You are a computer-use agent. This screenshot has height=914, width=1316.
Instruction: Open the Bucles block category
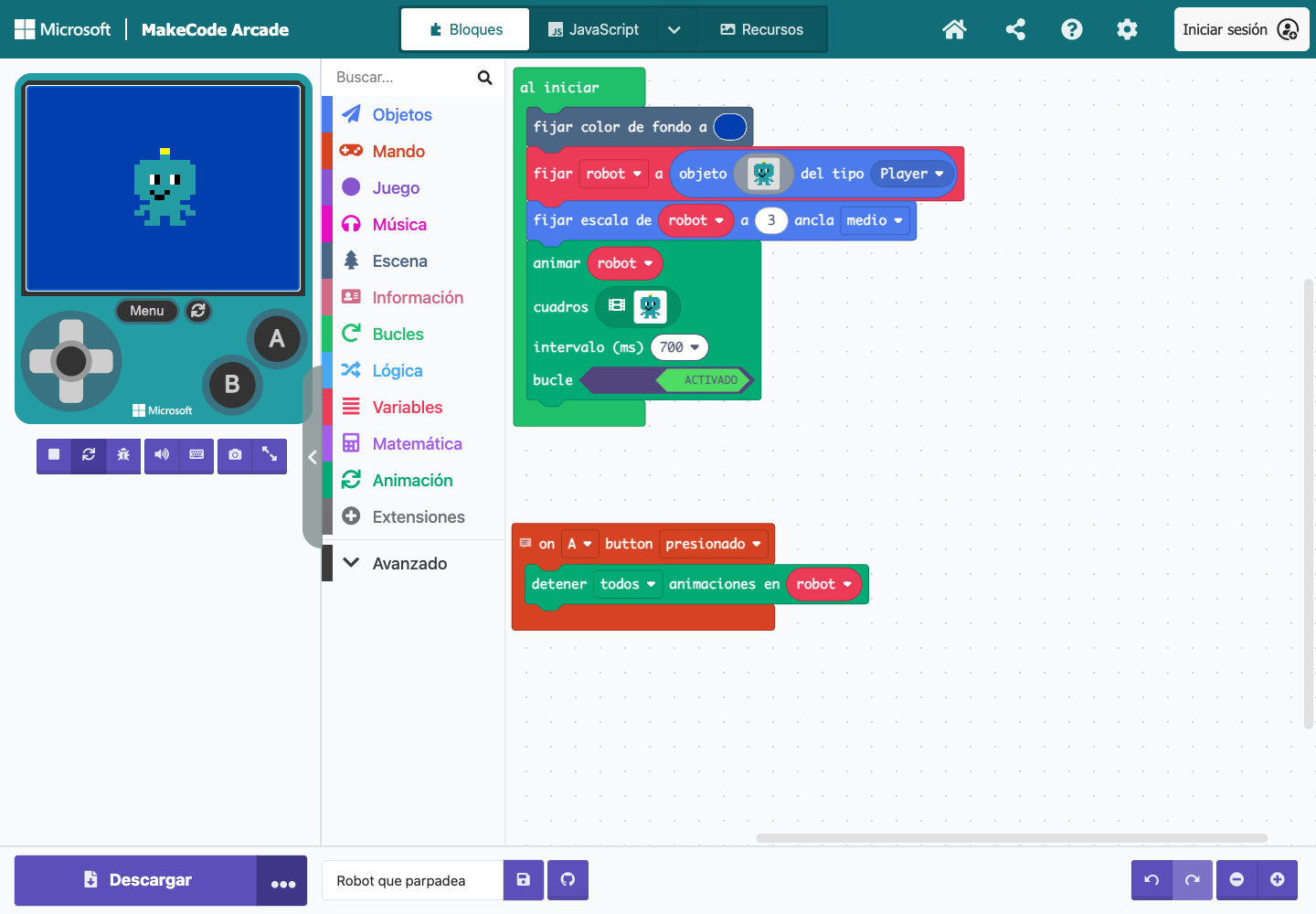click(413, 334)
